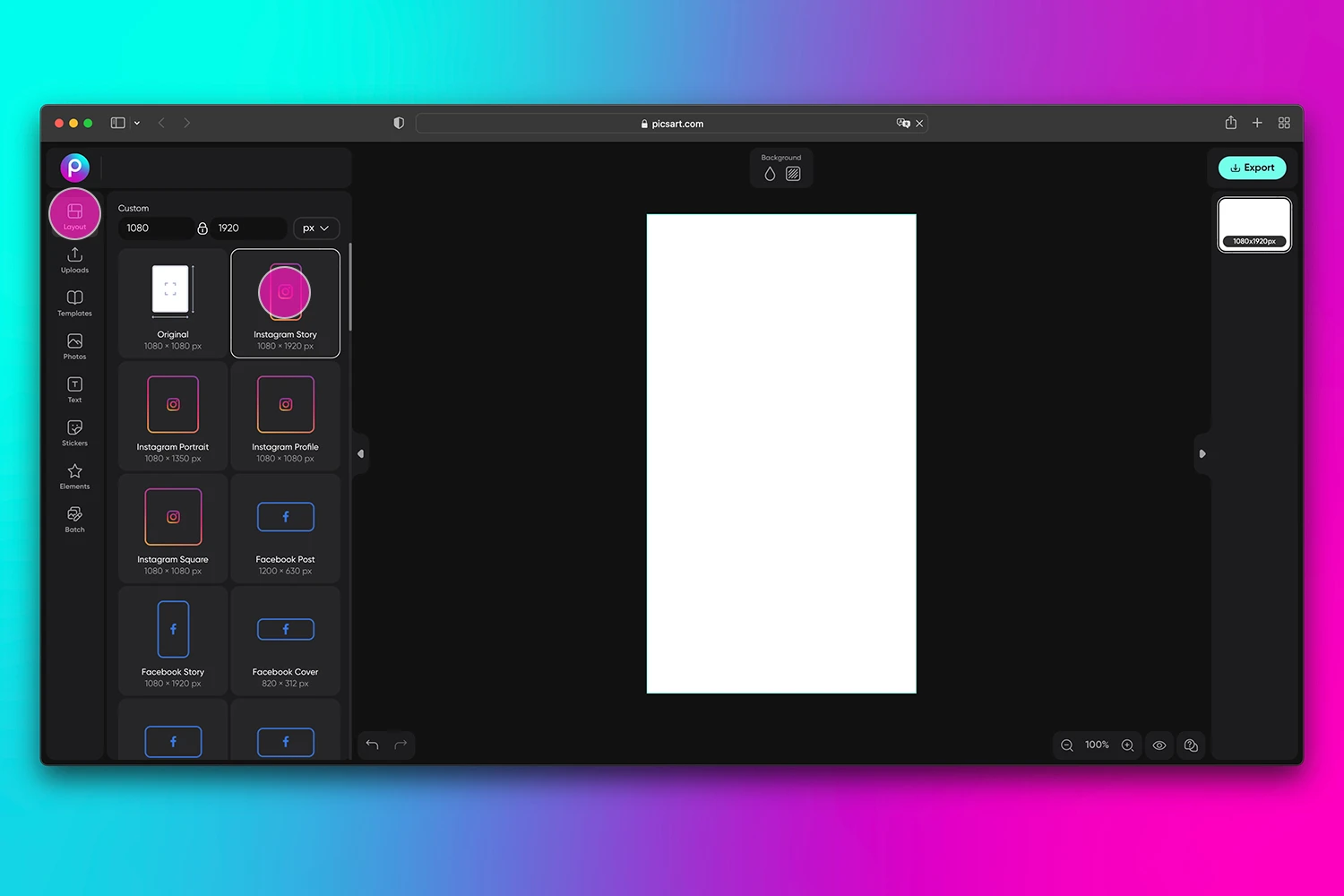Toggle the background transparency pattern option
This screenshot has width=1344, height=896.
point(792,173)
